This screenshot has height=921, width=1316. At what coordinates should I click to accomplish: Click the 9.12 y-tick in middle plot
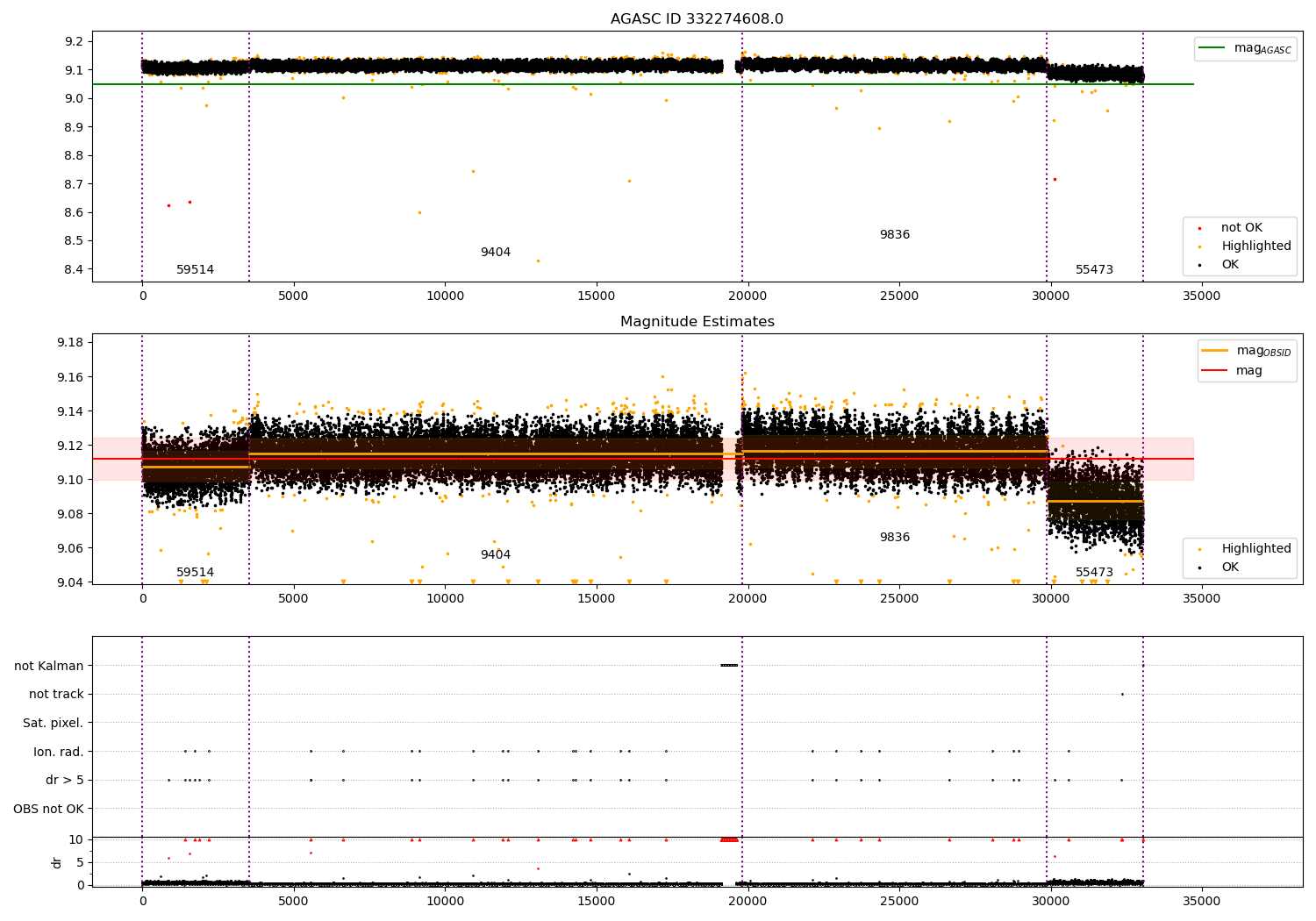pos(71,446)
